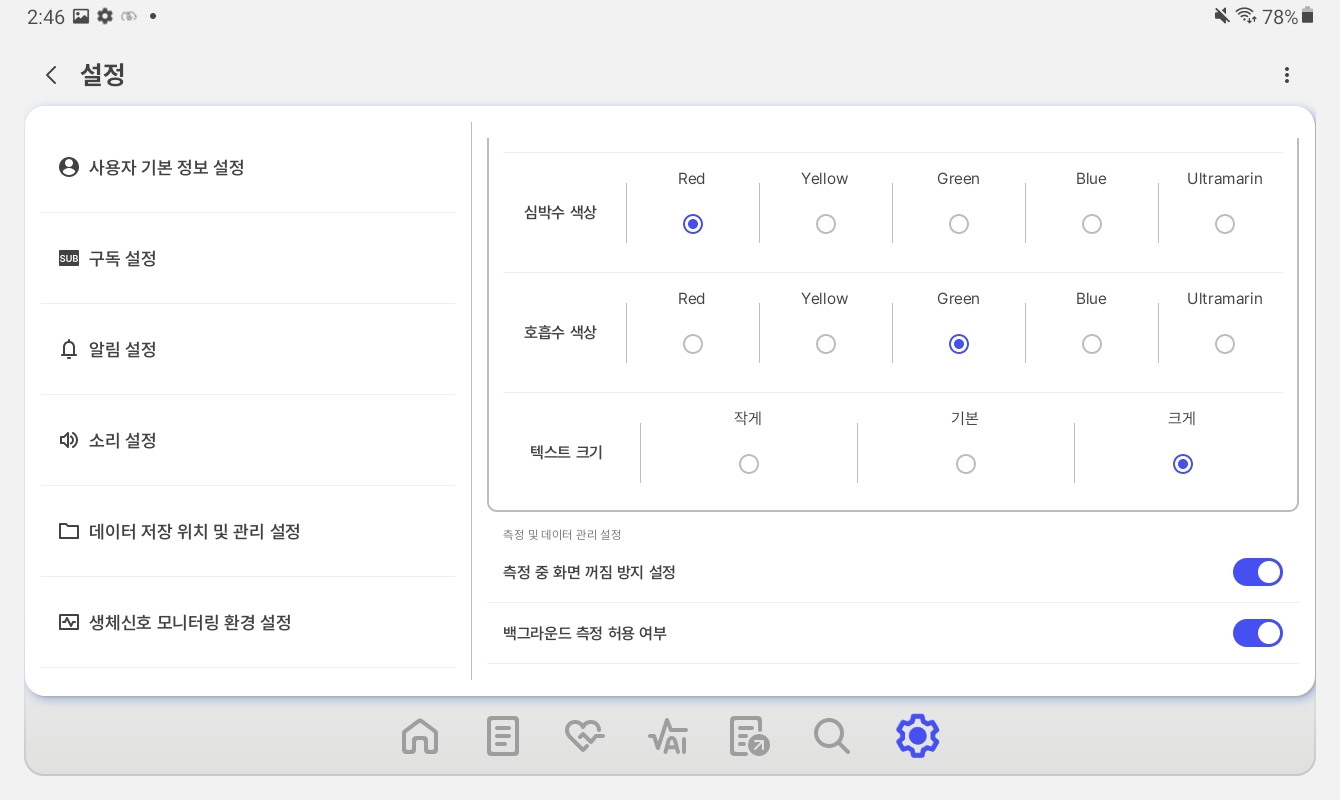Click the 텍스트 크기 row label
The image size is (1340, 800).
(566, 452)
